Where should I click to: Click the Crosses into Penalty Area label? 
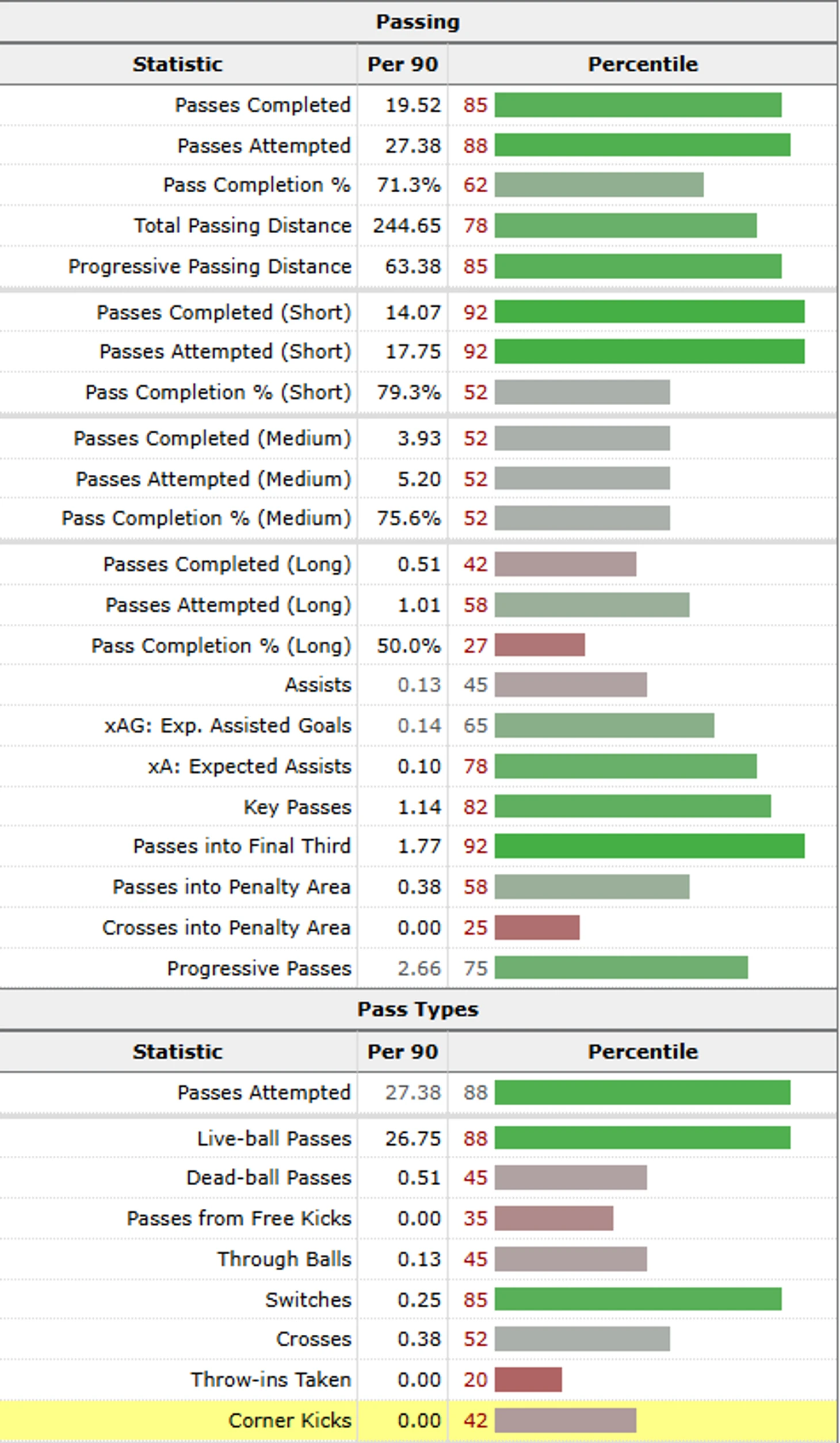pyautogui.click(x=226, y=928)
